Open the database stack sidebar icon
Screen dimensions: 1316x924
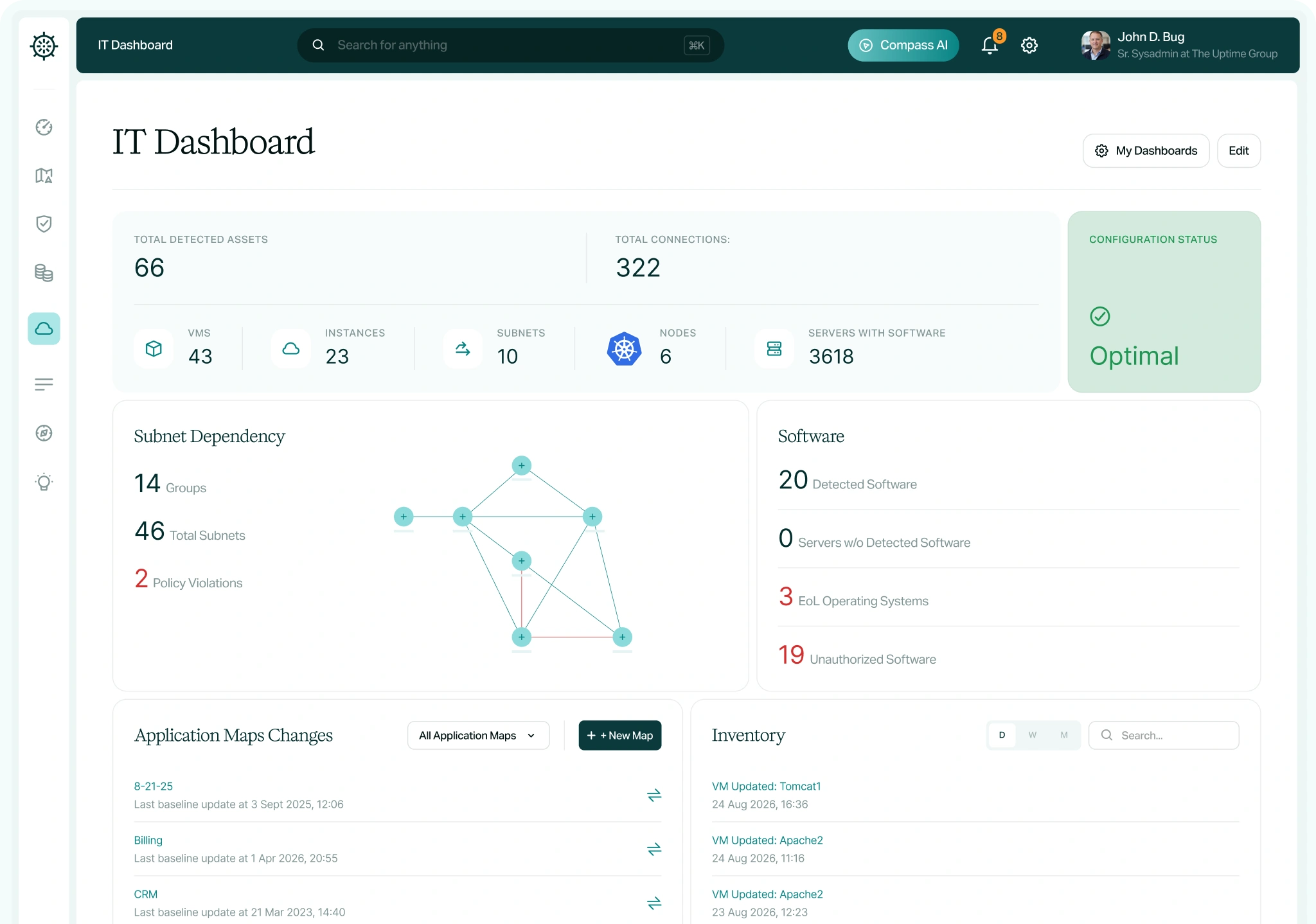coord(44,272)
